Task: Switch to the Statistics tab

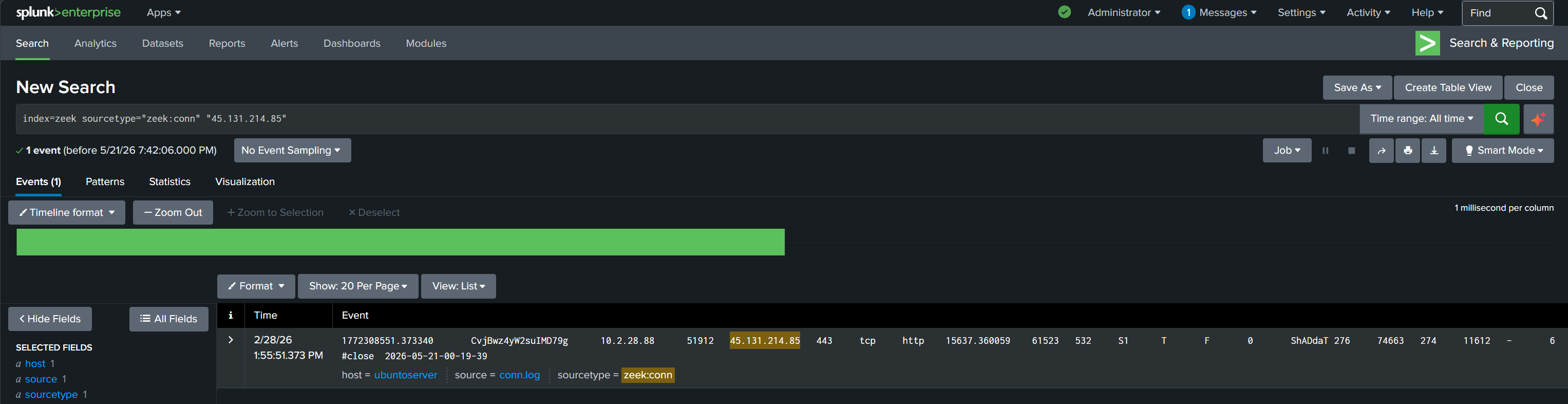Action: point(170,181)
